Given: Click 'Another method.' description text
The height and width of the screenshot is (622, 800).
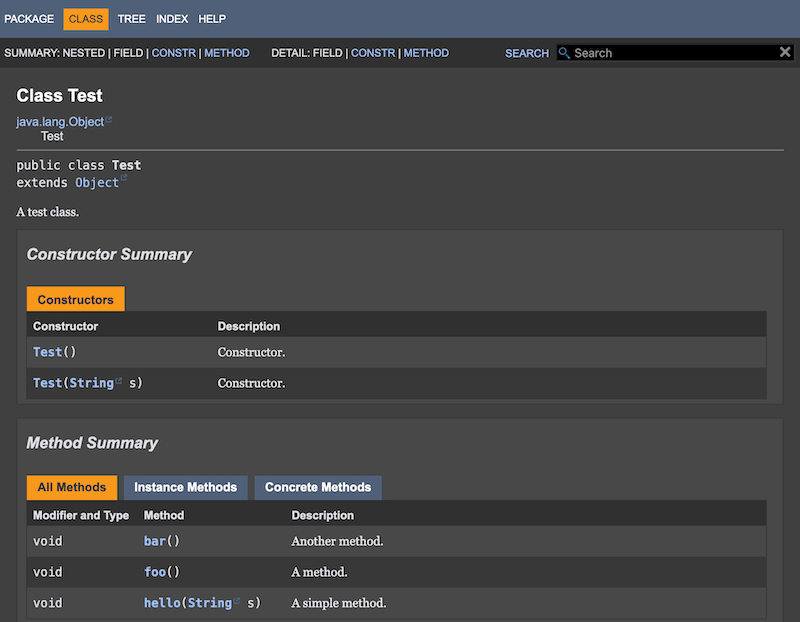Looking at the screenshot, I should click(337, 541).
